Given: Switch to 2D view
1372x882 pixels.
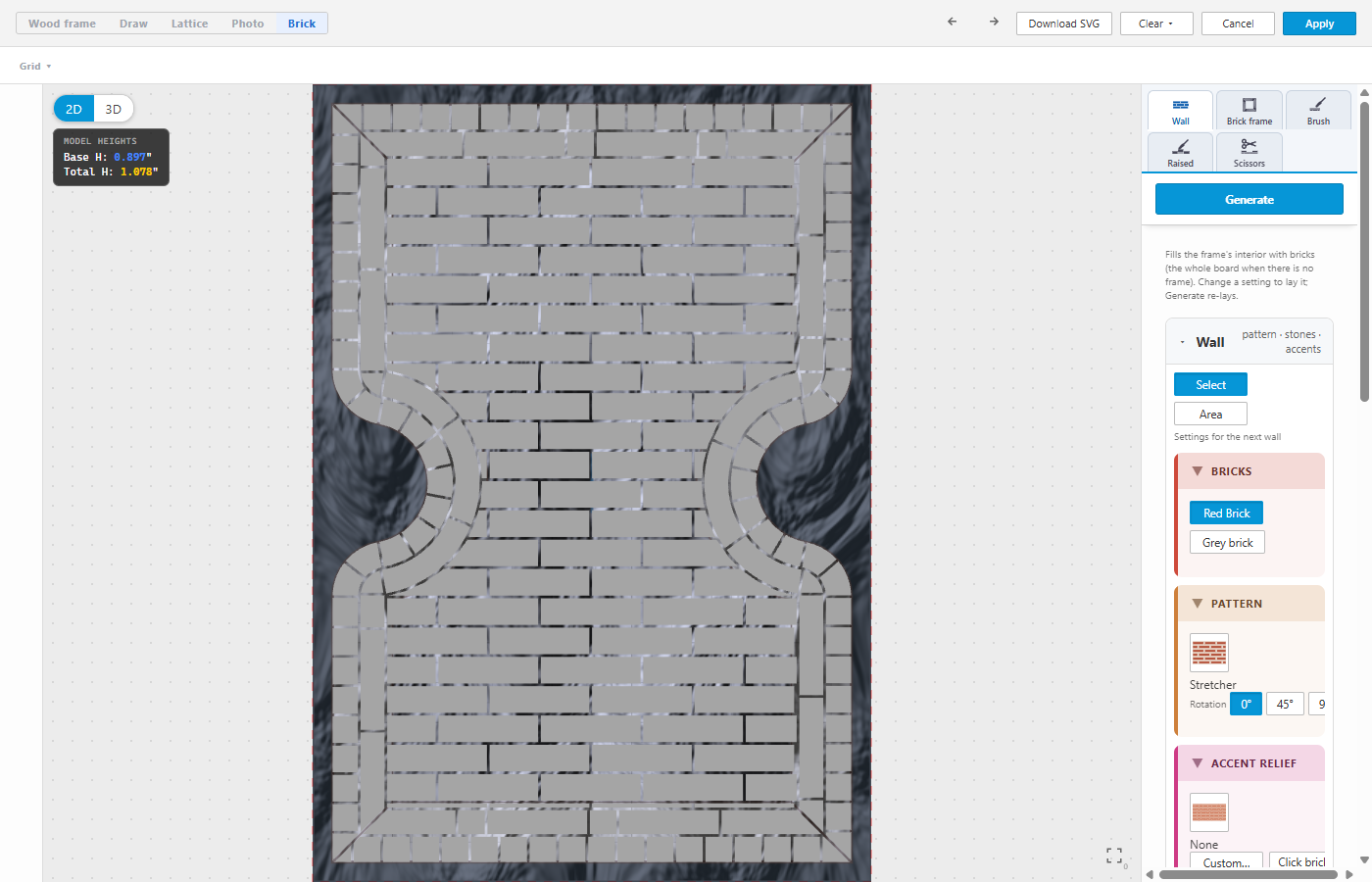Looking at the screenshot, I should coord(73,109).
